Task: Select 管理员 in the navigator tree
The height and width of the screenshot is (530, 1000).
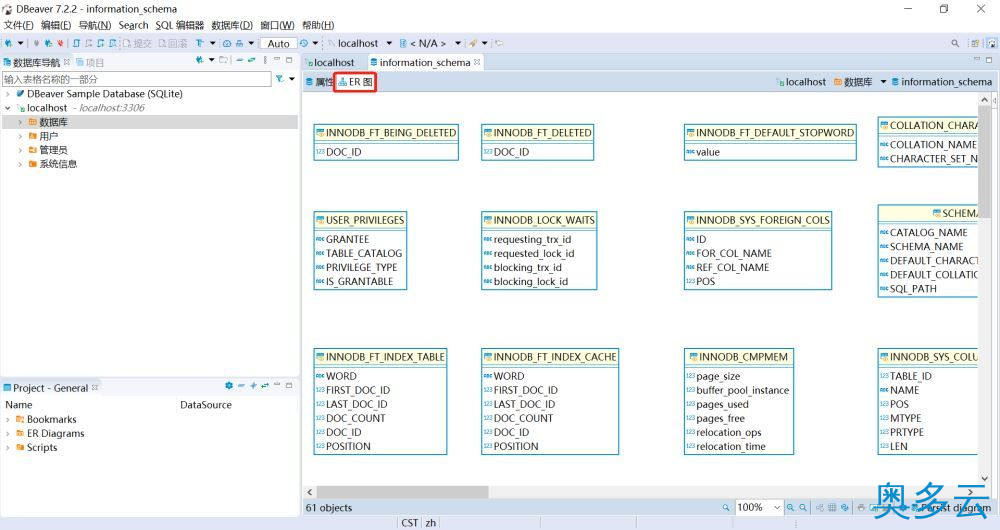Action: pos(53,150)
